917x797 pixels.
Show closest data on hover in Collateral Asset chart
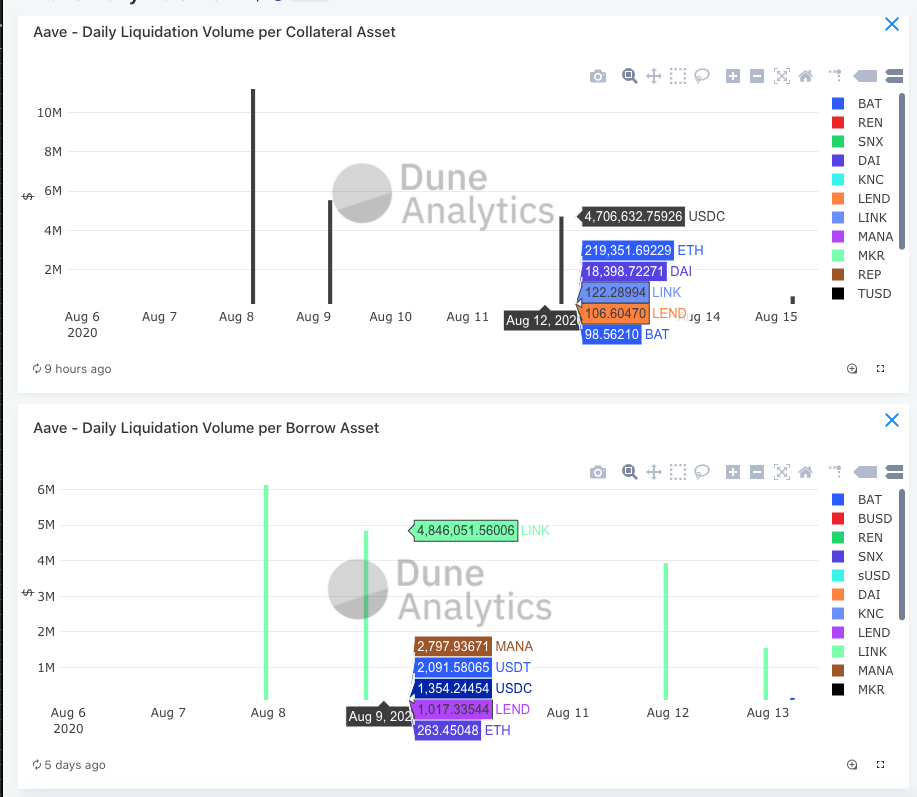click(866, 76)
